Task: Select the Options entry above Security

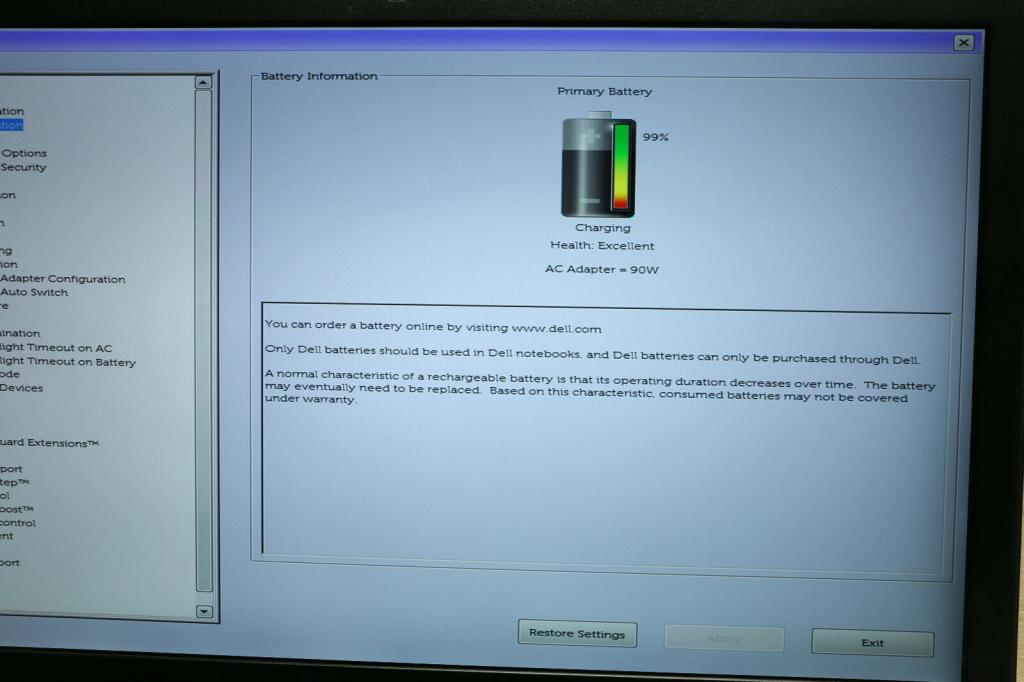Action: tap(24, 153)
